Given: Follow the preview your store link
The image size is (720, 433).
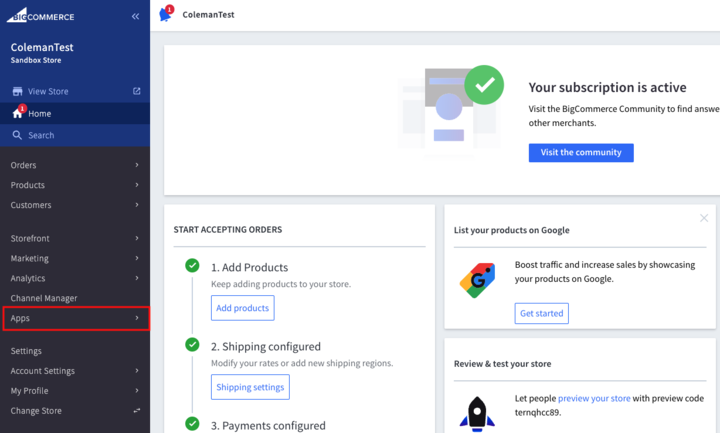Looking at the screenshot, I should pyautogui.click(x=594, y=398).
